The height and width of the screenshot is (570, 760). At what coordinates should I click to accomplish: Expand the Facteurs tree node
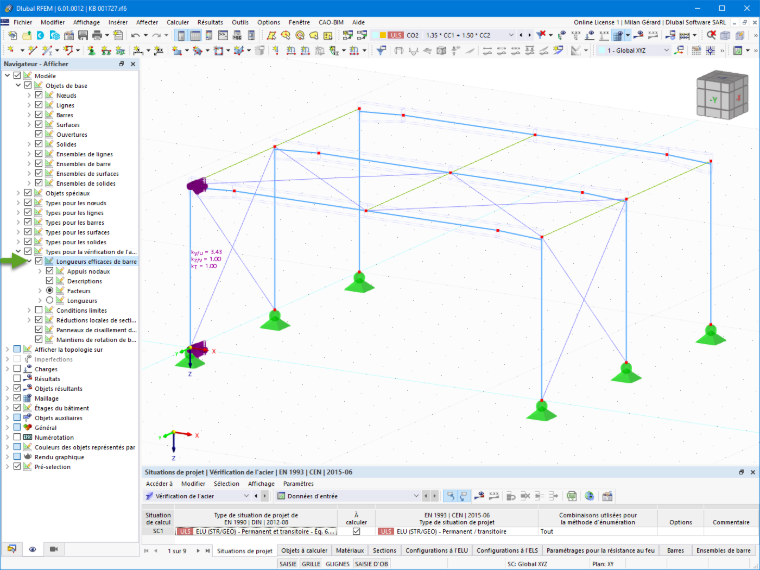pos(40,290)
